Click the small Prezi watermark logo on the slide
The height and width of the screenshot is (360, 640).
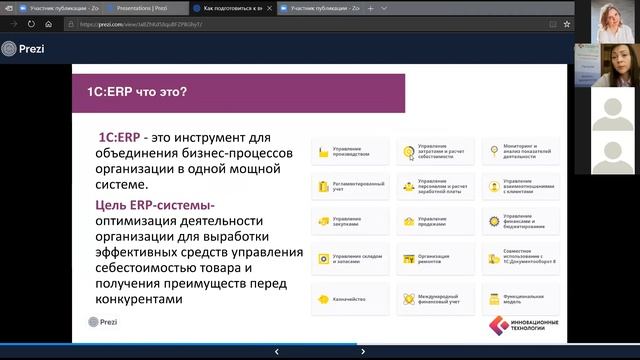pos(103,322)
